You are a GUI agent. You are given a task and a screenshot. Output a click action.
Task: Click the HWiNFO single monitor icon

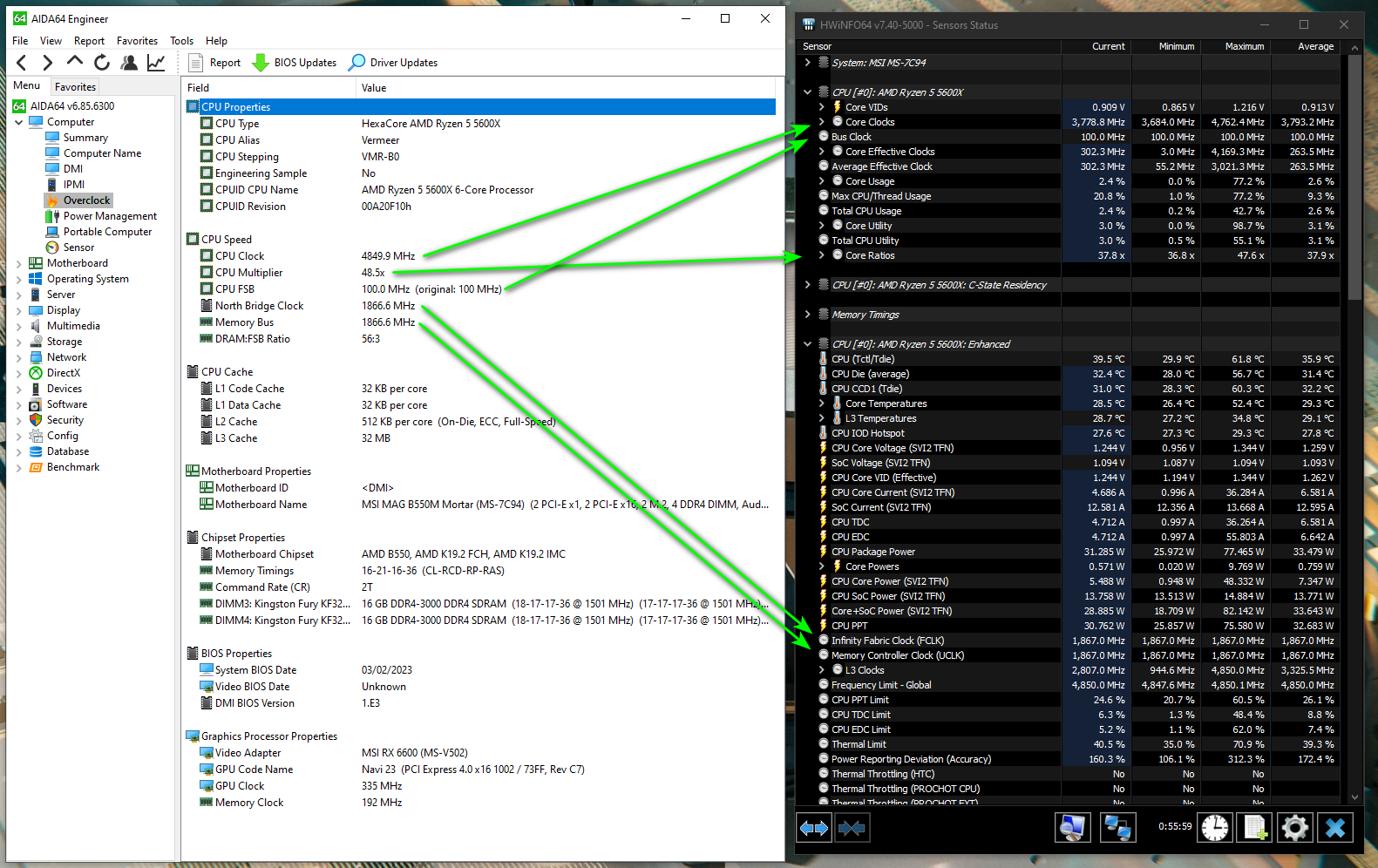pos(1072,827)
